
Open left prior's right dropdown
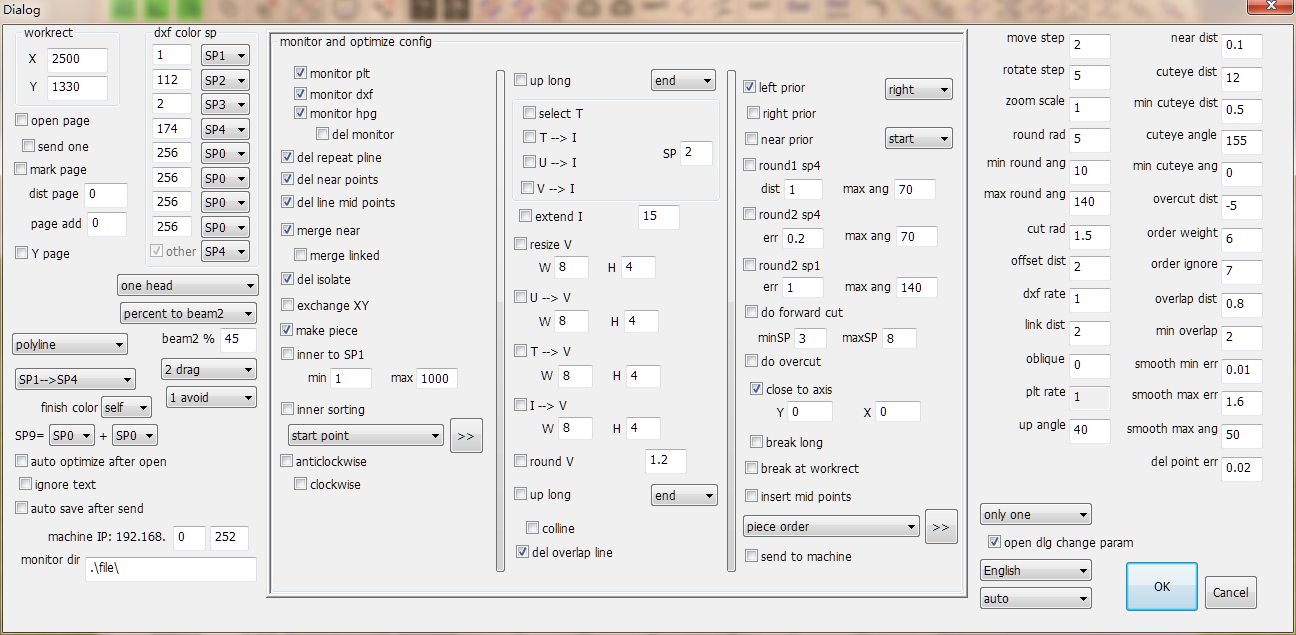[x=919, y=89]
